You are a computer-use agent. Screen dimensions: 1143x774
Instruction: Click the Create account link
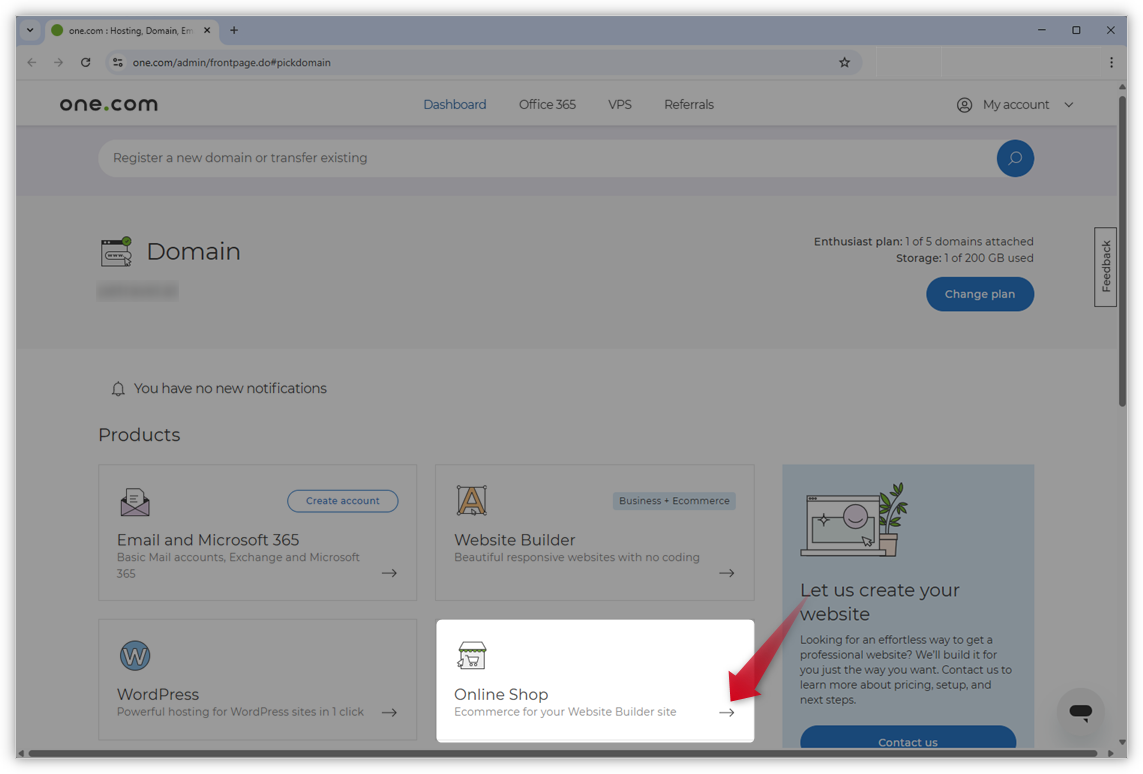coord(342,501)
